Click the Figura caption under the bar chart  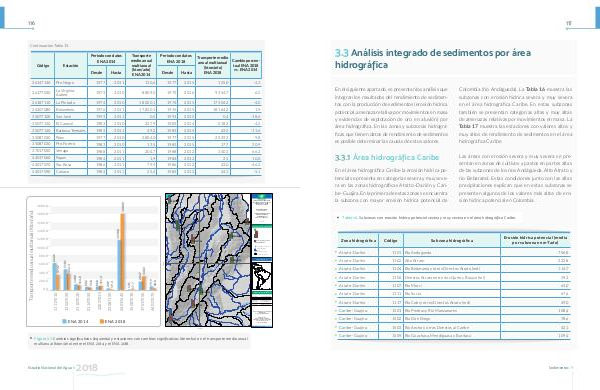pyautogui.click(x=141, y=341)
